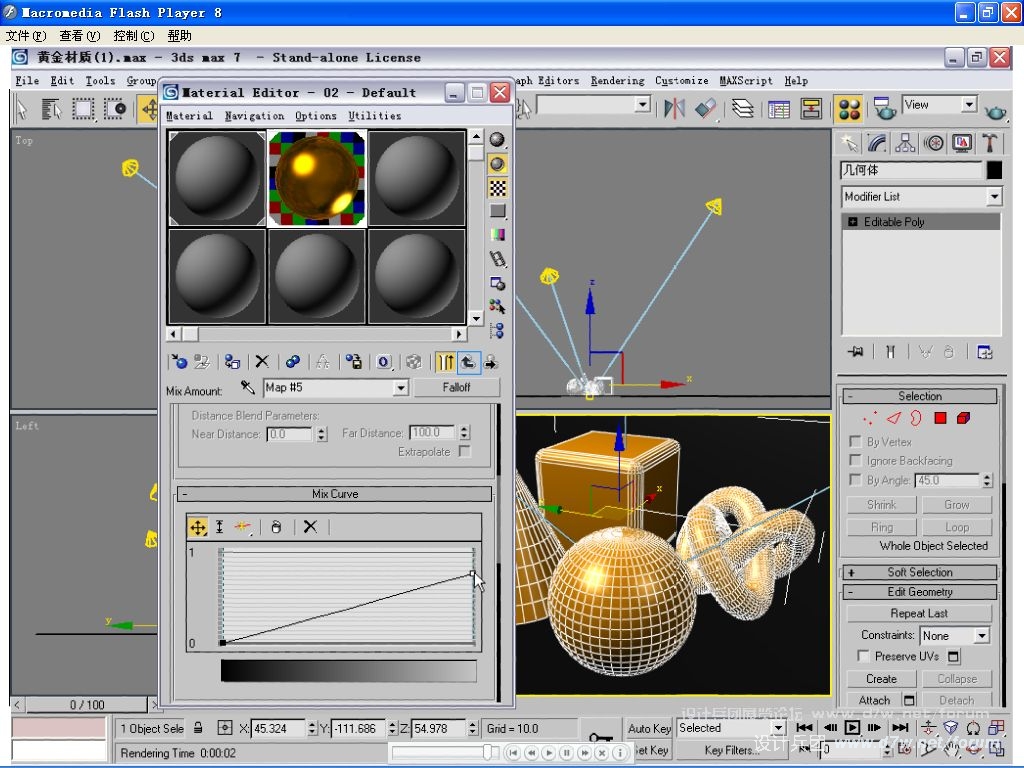Click Go to Parent icon in Material Editor

[x=468, y=362]
